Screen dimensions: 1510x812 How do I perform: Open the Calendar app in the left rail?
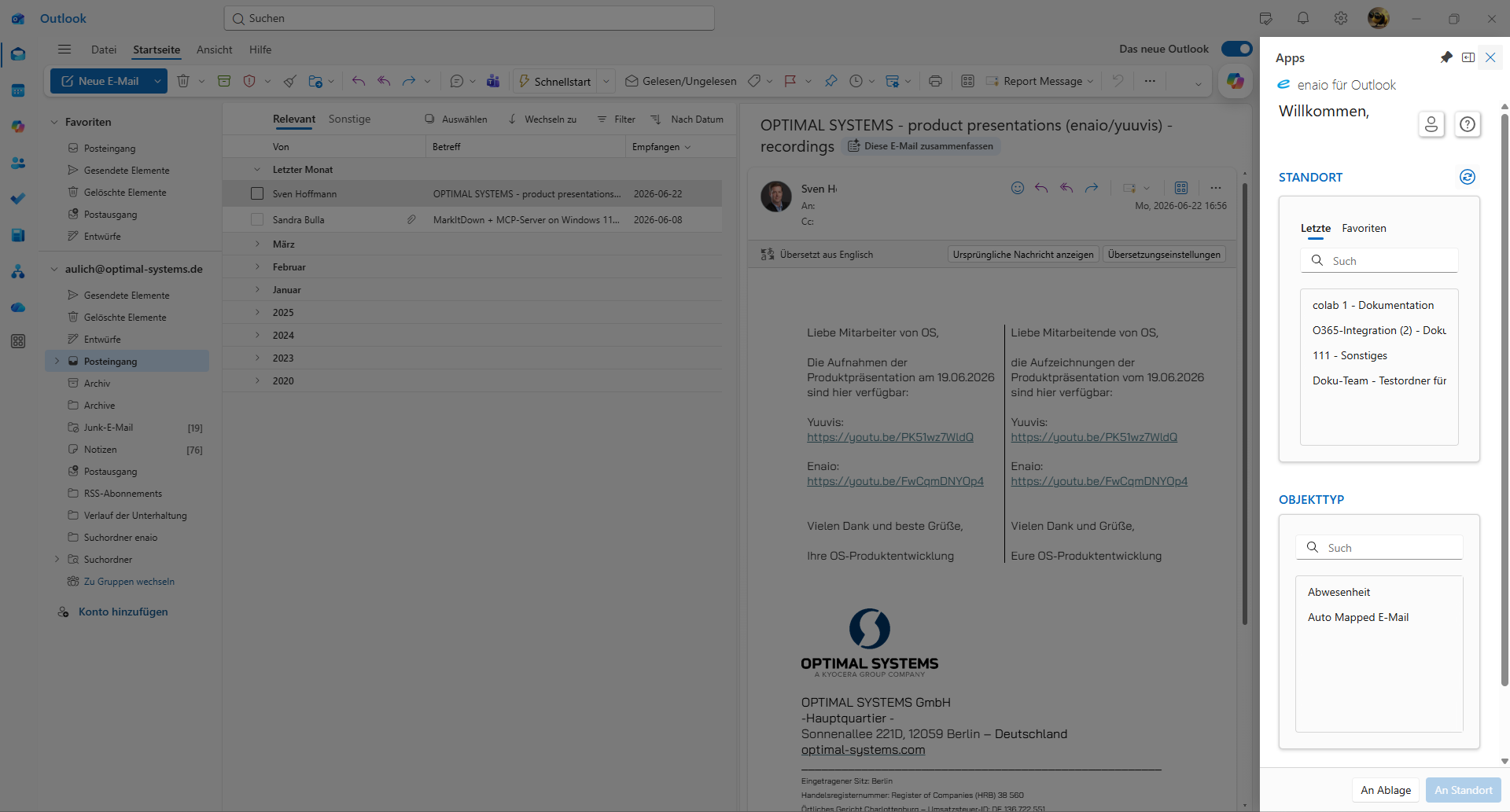18,90
